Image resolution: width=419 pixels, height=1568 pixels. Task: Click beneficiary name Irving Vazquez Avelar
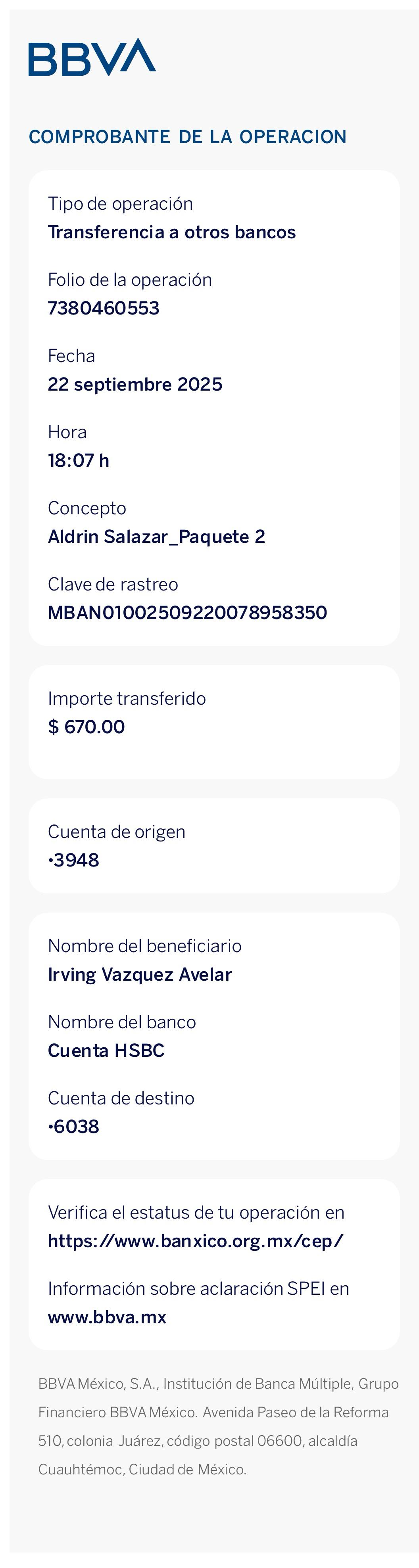pyautogui.click(x=140, y=974)
